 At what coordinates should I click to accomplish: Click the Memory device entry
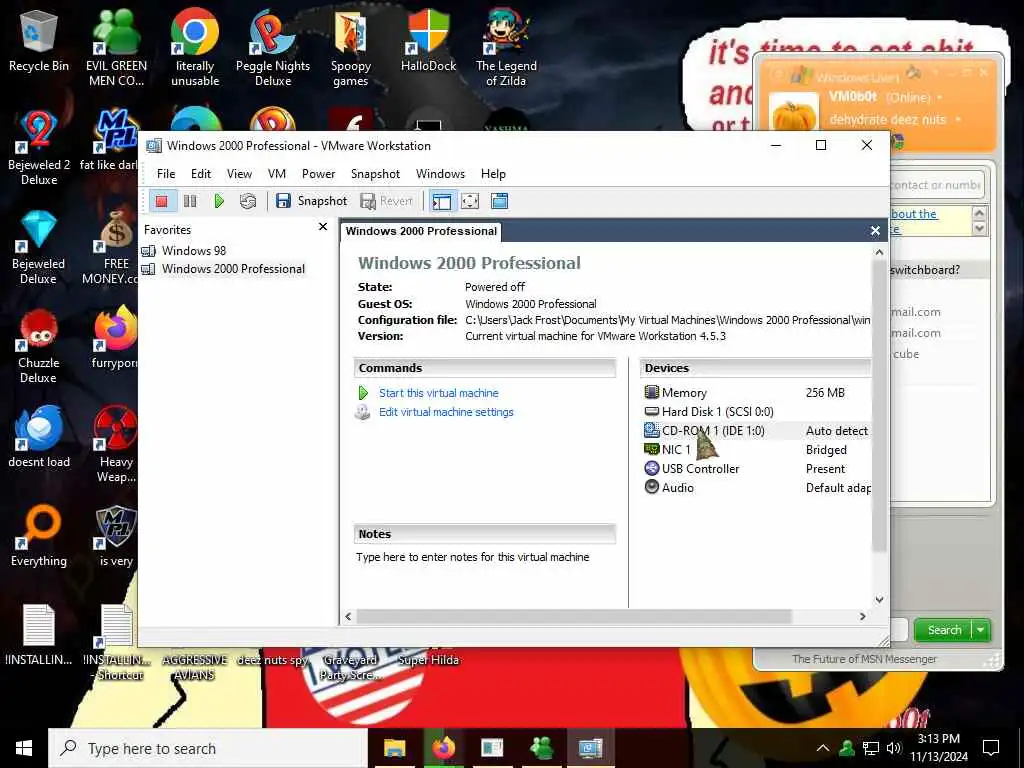tap(684, 392)
